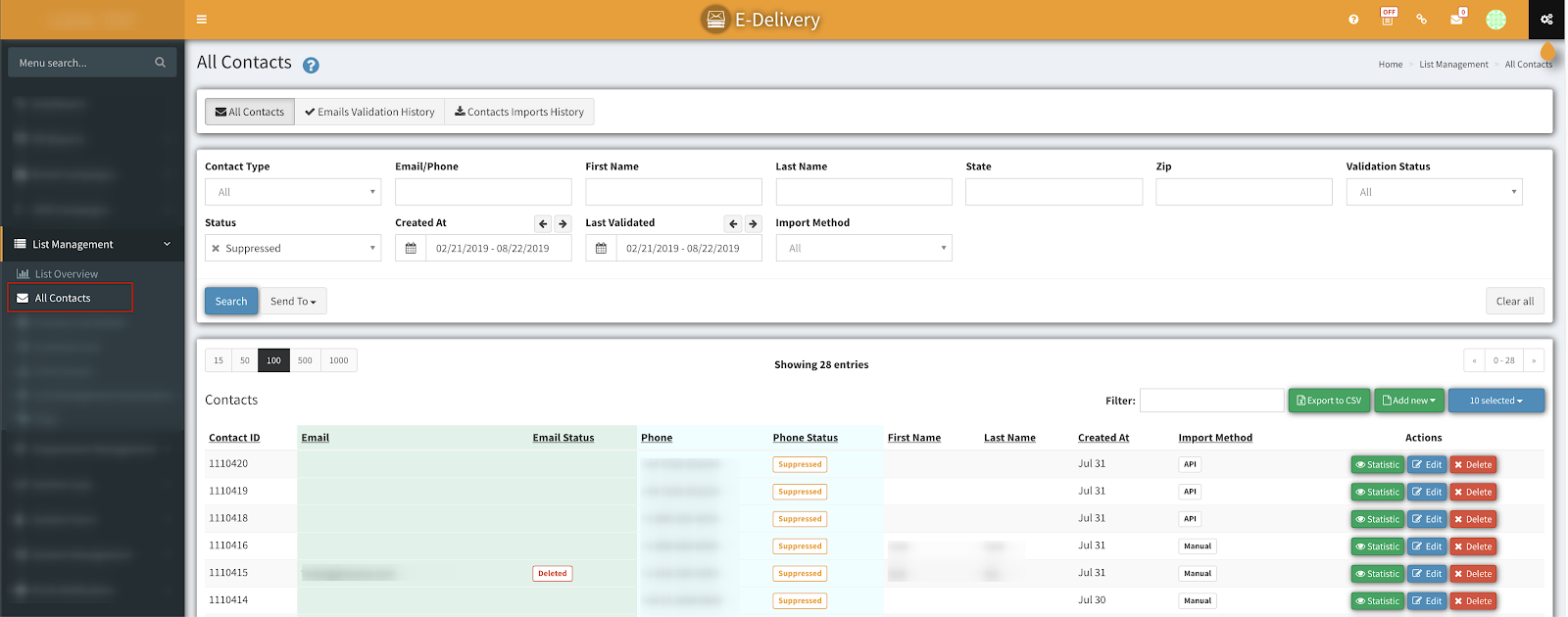Screen dimensions: 1568x617
Task: Delete contact 1110415
Action: pos(1473,574)
